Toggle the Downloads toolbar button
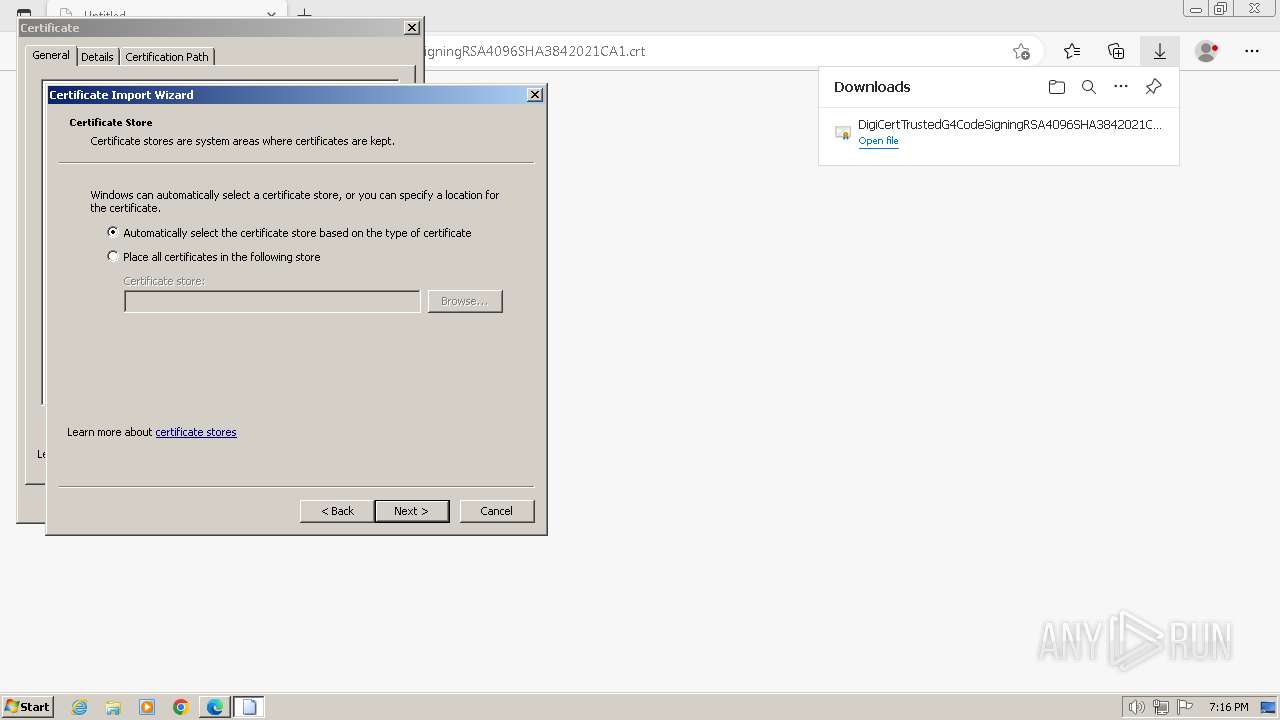The image size is (1280, 720). pyautogui.click(x=1160, y=51)
